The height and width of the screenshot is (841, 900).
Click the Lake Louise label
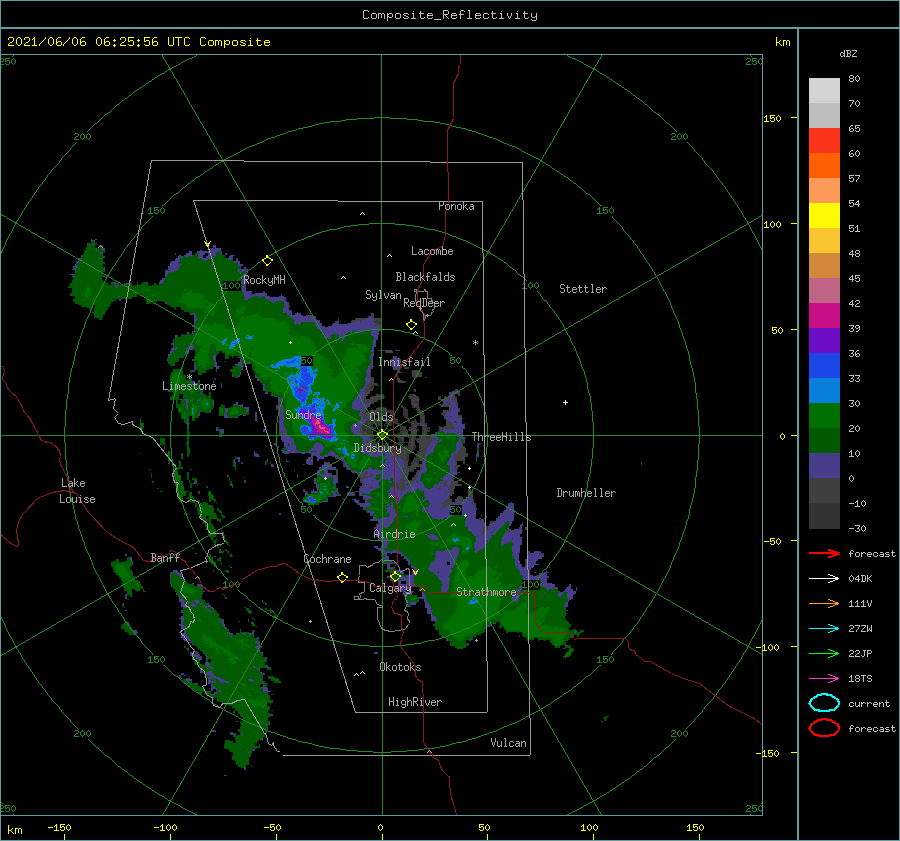click(x=77, y=491)
